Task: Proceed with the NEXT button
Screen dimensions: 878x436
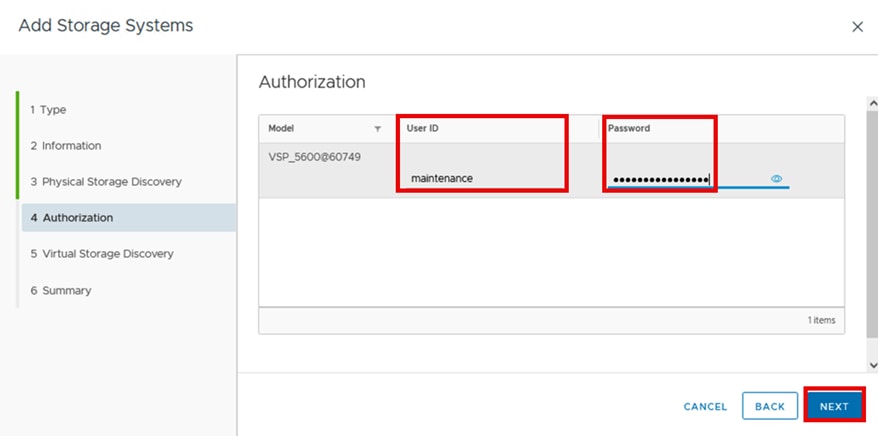Action: coord(834,406)
